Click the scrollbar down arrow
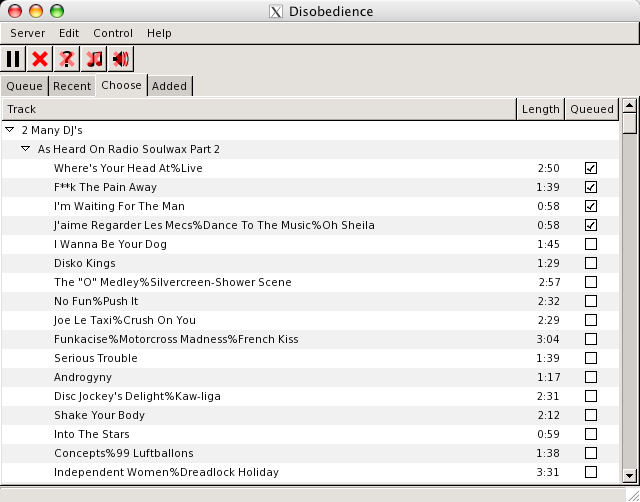The width and height of the screenshot is (640, 502). click(629, 475)
